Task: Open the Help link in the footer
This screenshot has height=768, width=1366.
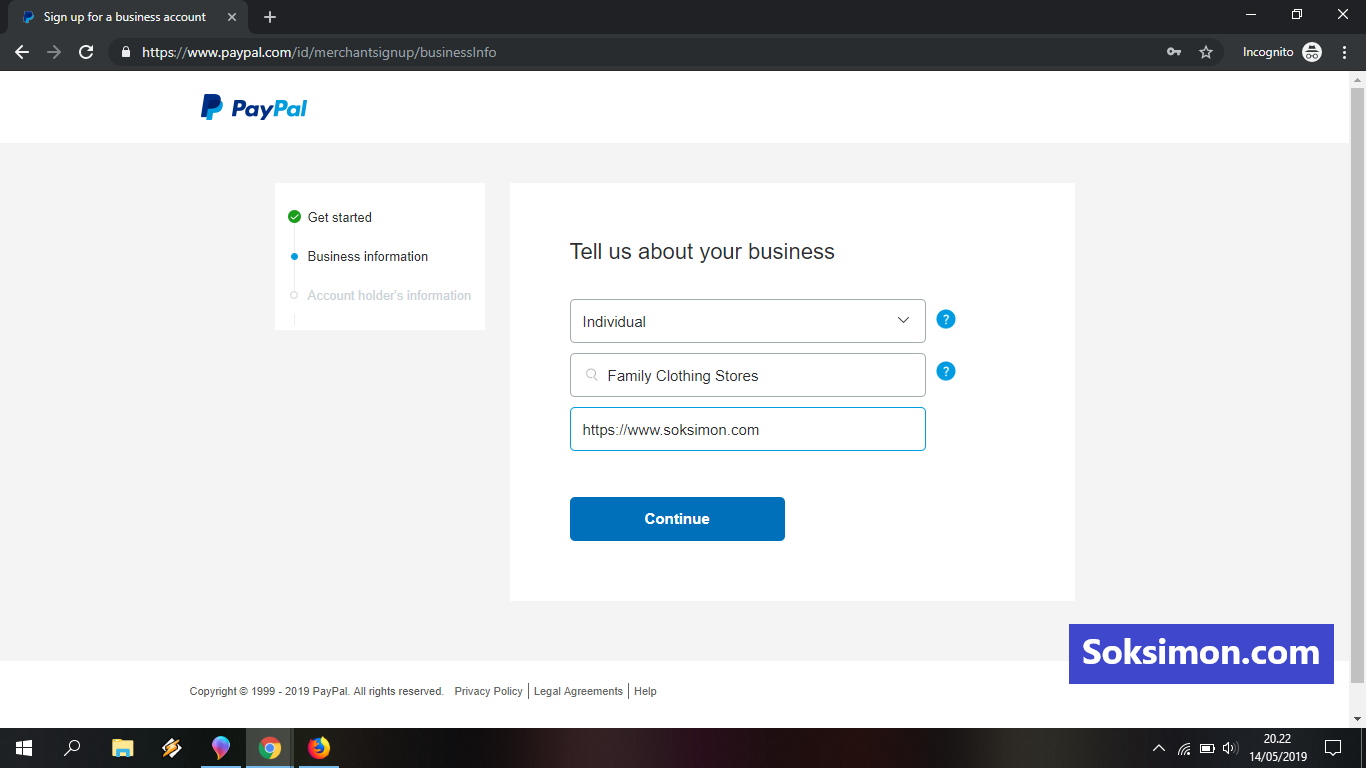Action: [x=645, y=691]
